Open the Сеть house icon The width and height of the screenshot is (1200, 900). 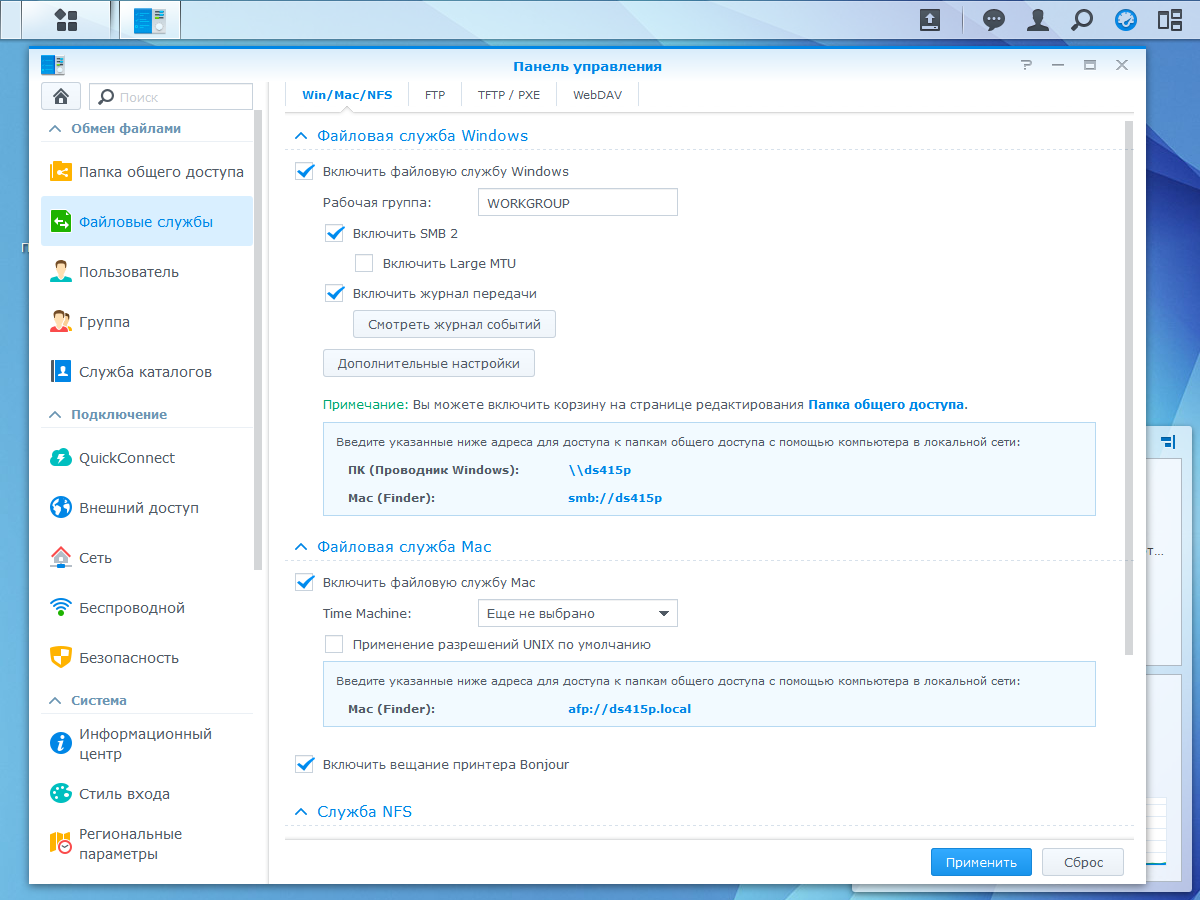click(x=61, y=558)
